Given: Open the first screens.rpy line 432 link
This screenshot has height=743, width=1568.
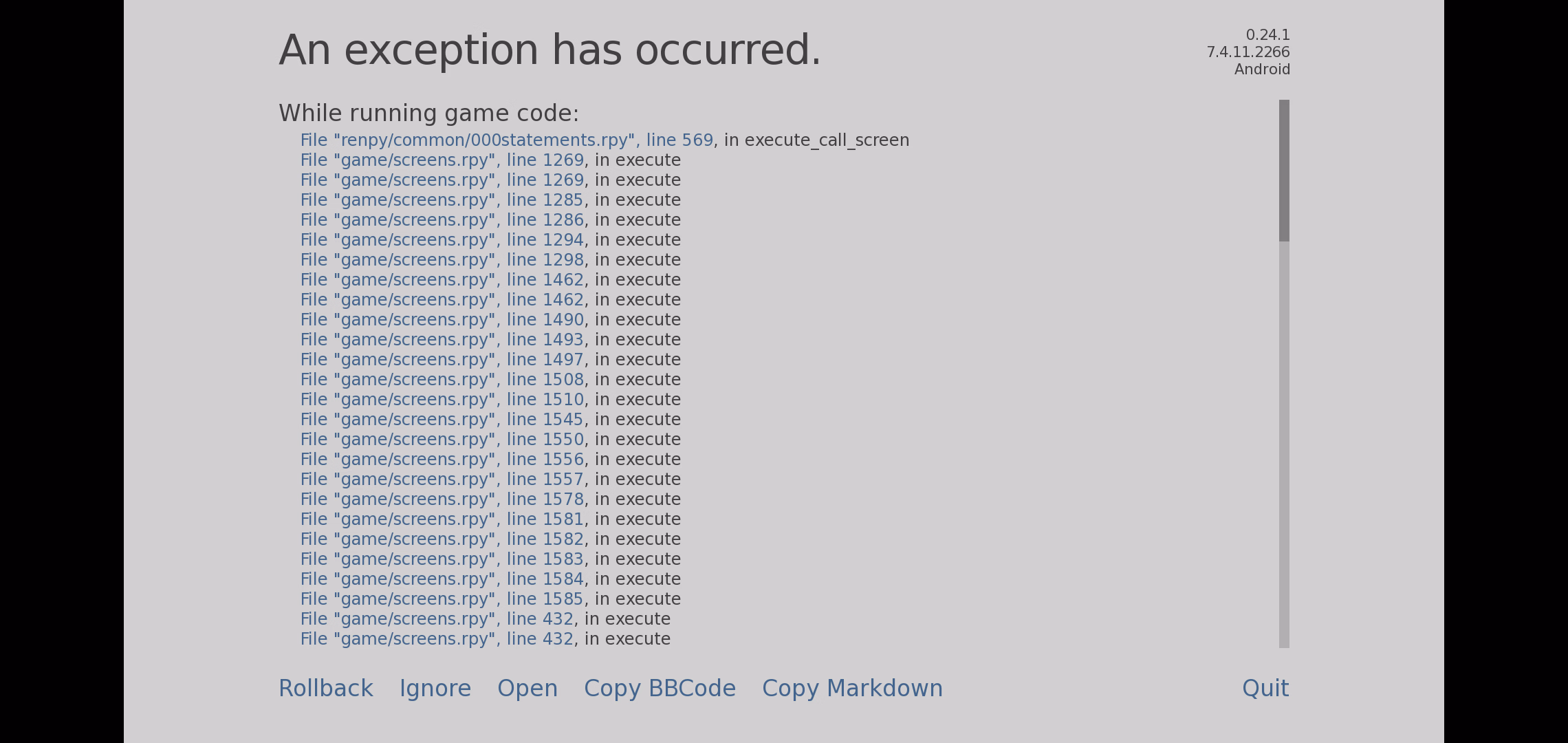Looking at the screenshot, I should coord(437,619).
